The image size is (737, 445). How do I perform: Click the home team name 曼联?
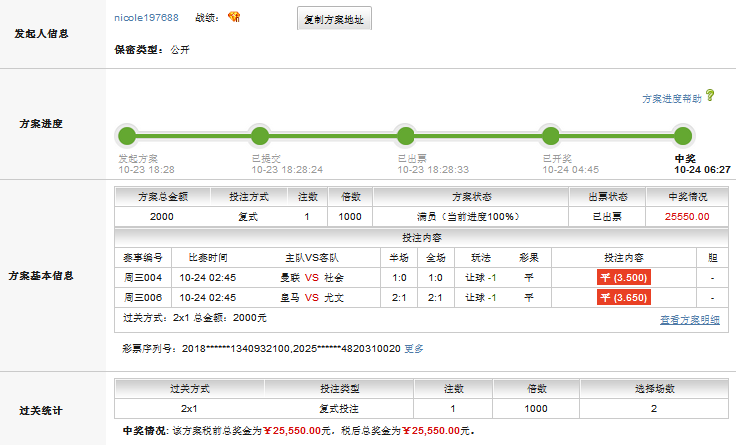tap(288, 277)
